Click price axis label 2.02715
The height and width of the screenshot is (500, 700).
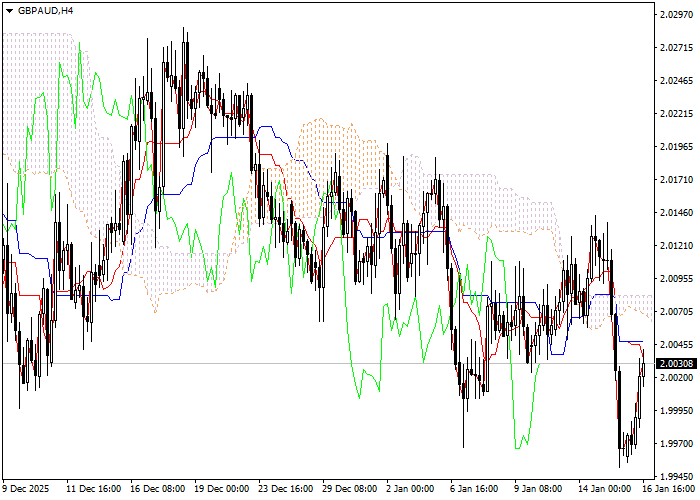coord(677,48)
